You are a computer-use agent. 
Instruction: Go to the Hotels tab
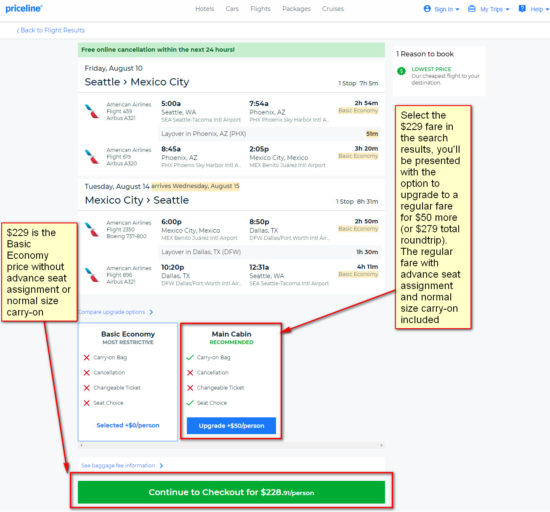pyautogui.click(x=204, y=9)
